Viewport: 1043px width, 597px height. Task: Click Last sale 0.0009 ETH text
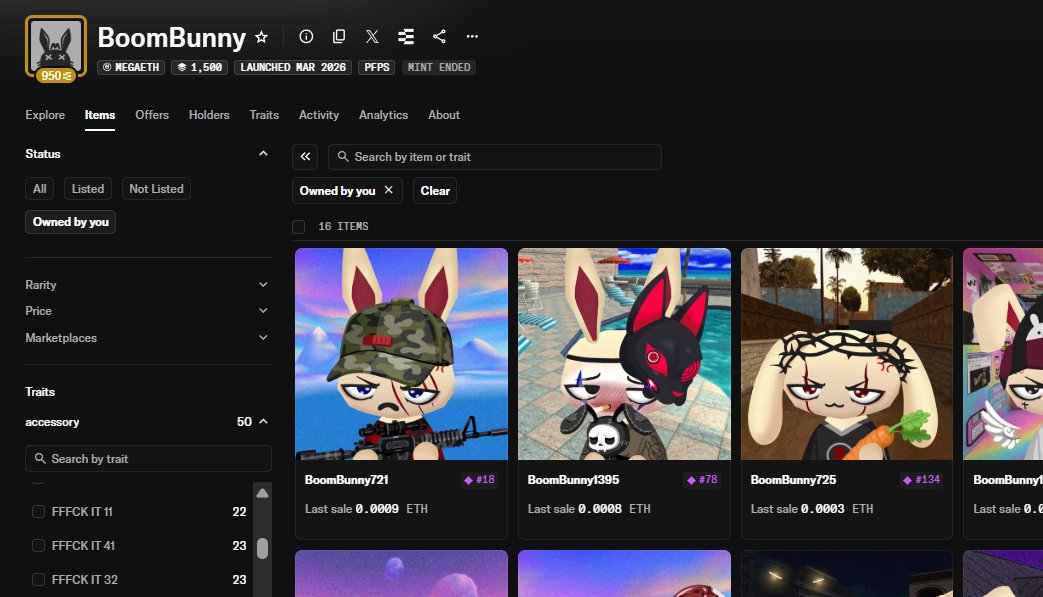[x=367, y=509]
